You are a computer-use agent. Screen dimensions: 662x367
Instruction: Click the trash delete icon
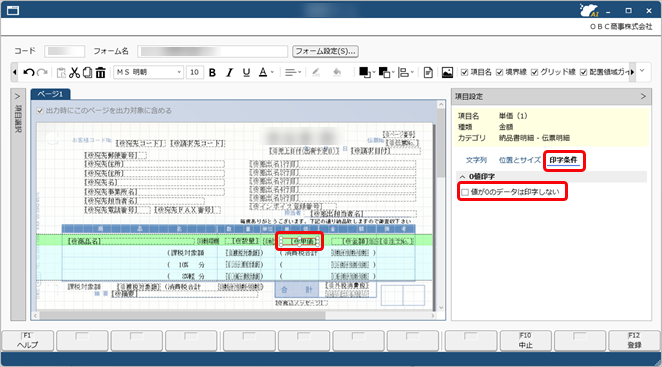click(x=100, y=72)
